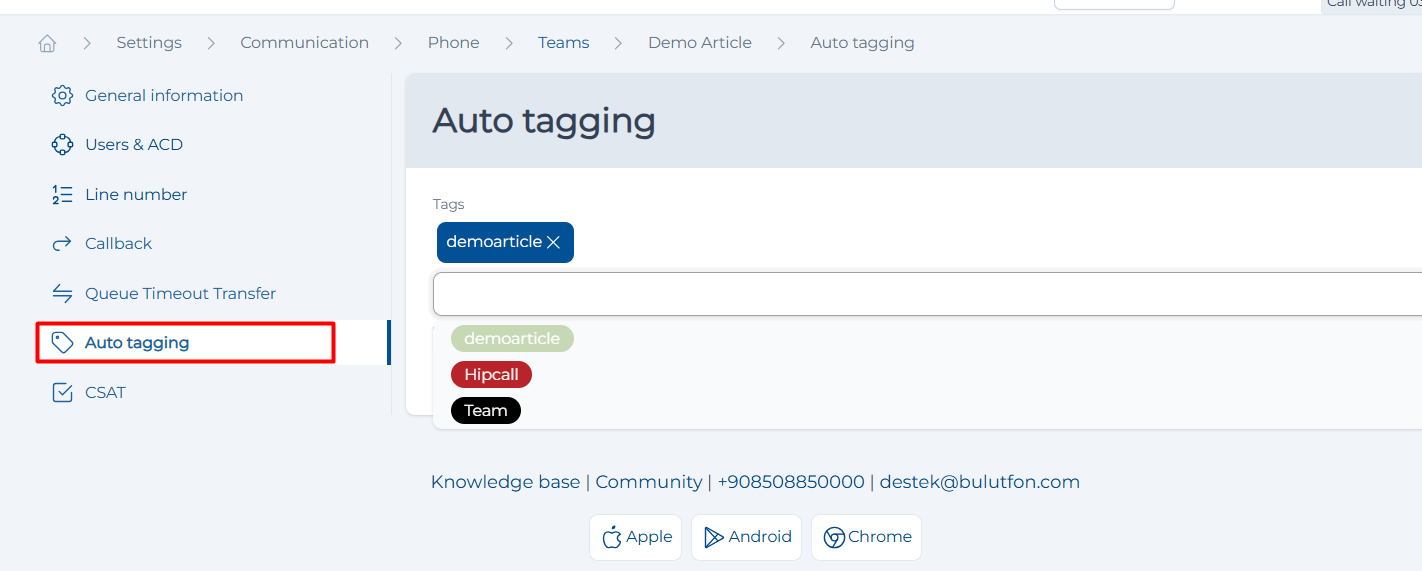Go to Phone in breadcrumb
Viewport: 1422px width, 571px height.
(x=453, y=43)
